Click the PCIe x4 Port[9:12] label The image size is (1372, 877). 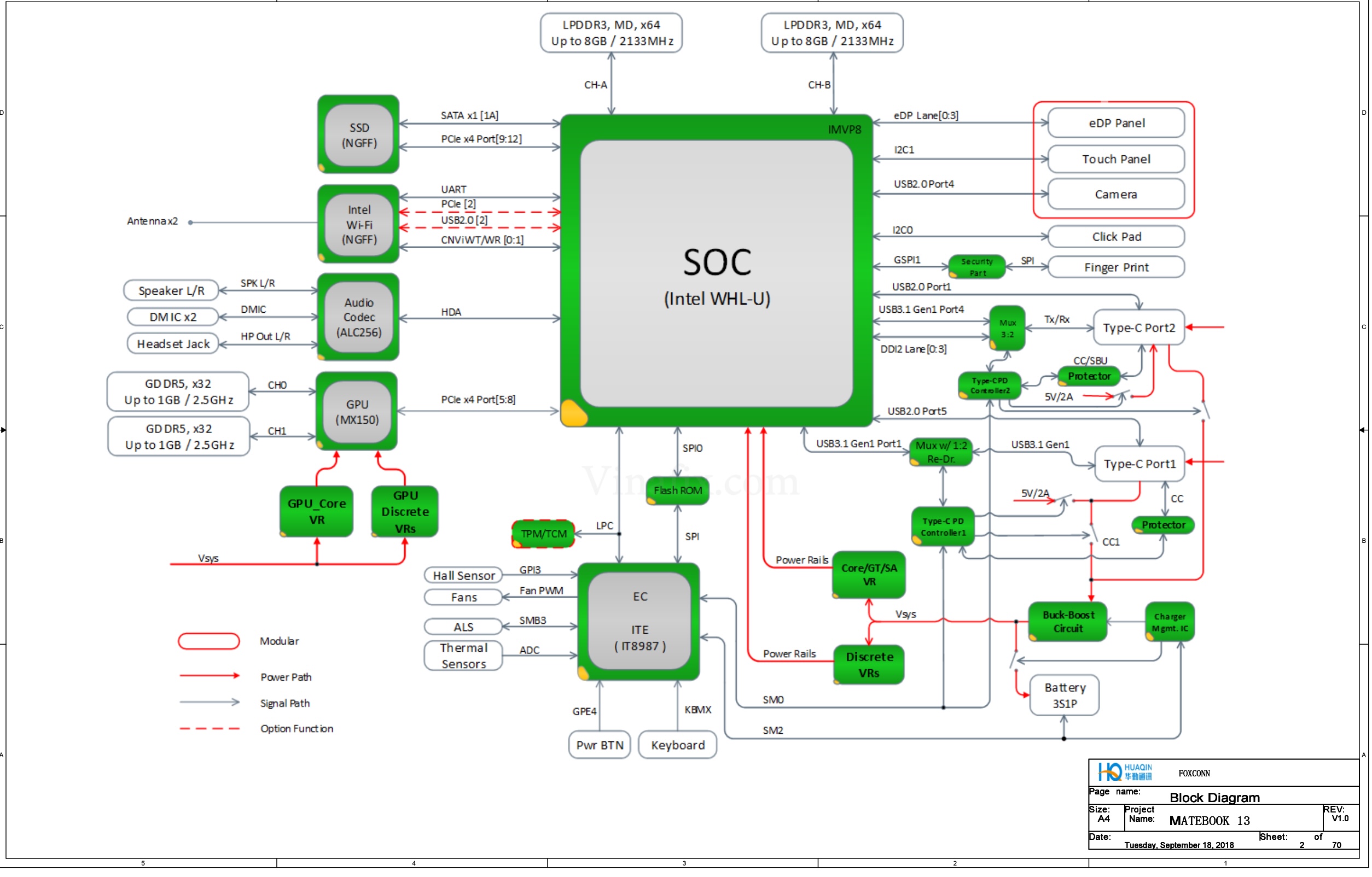(481, 139)
